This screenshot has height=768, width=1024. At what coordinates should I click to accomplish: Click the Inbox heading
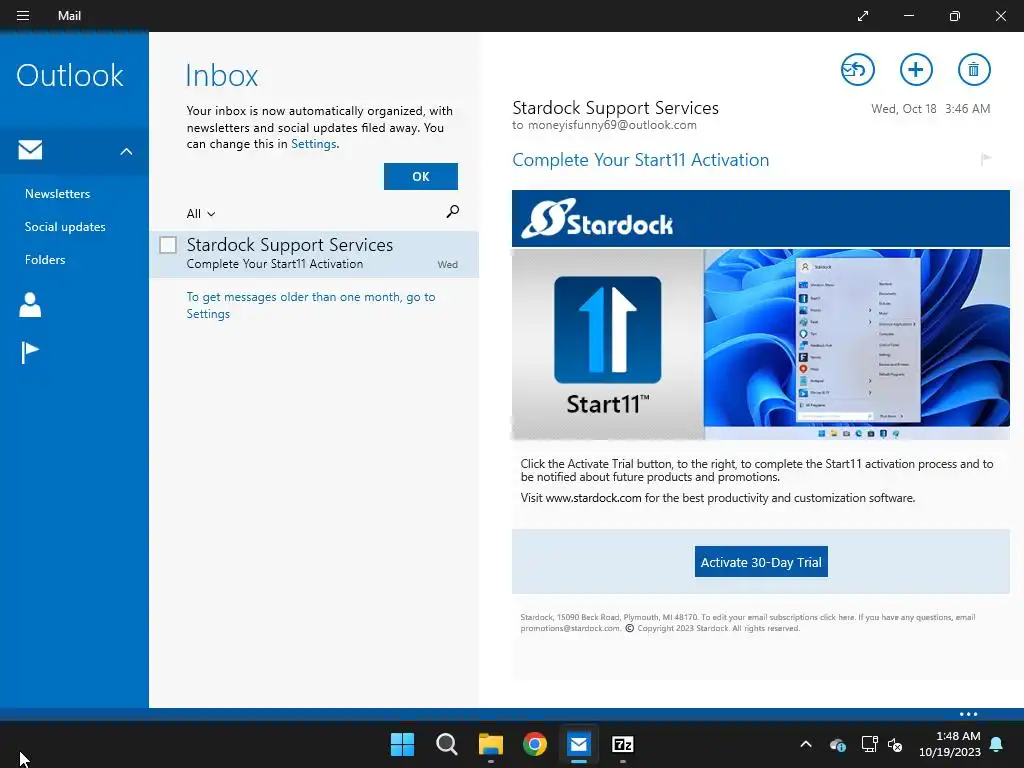pyautogui.click(x=222, y=75)
